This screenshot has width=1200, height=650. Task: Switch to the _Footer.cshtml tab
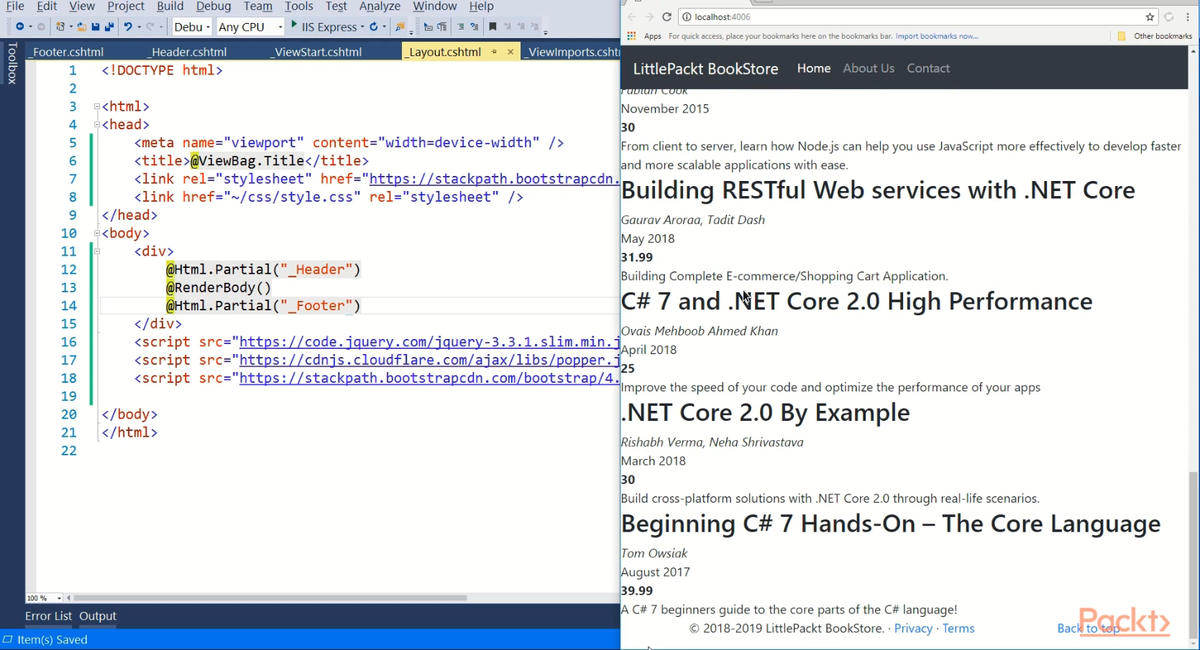[x=67, y=52]
